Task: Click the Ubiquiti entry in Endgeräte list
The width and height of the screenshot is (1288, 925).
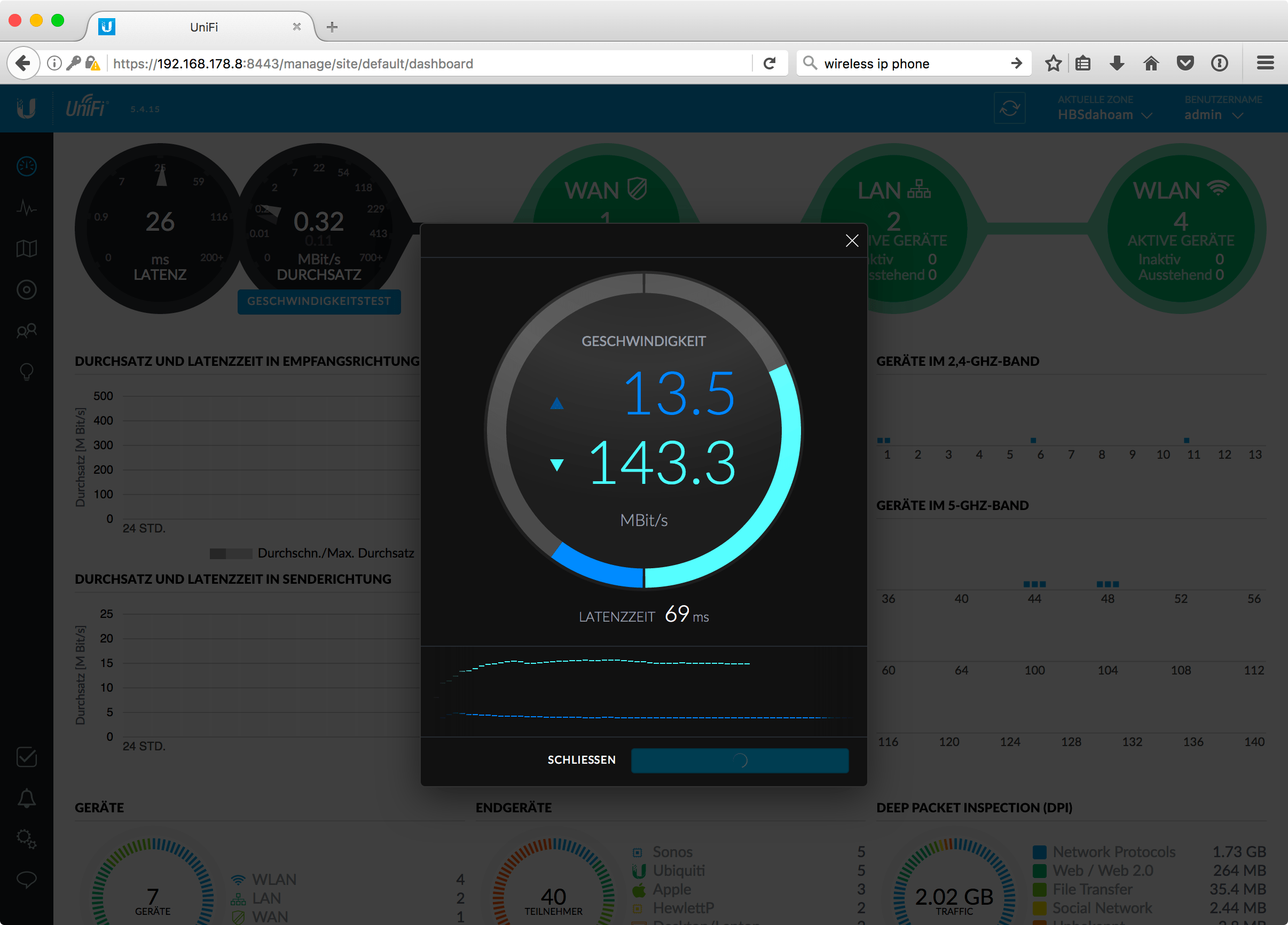Action: point(749,871)
